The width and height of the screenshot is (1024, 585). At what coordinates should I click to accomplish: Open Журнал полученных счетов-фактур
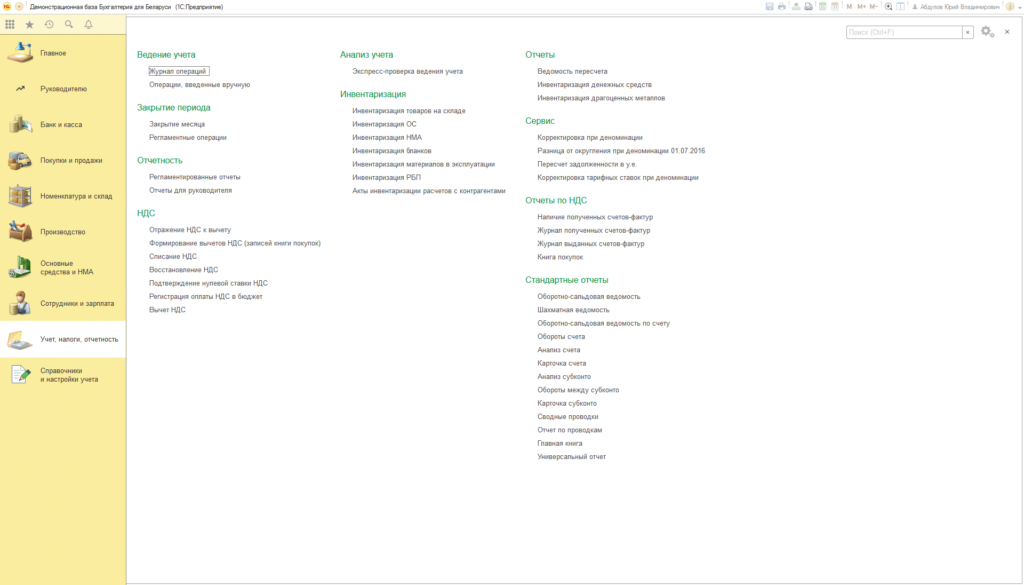pyautogui.click(x=594, y=230)
